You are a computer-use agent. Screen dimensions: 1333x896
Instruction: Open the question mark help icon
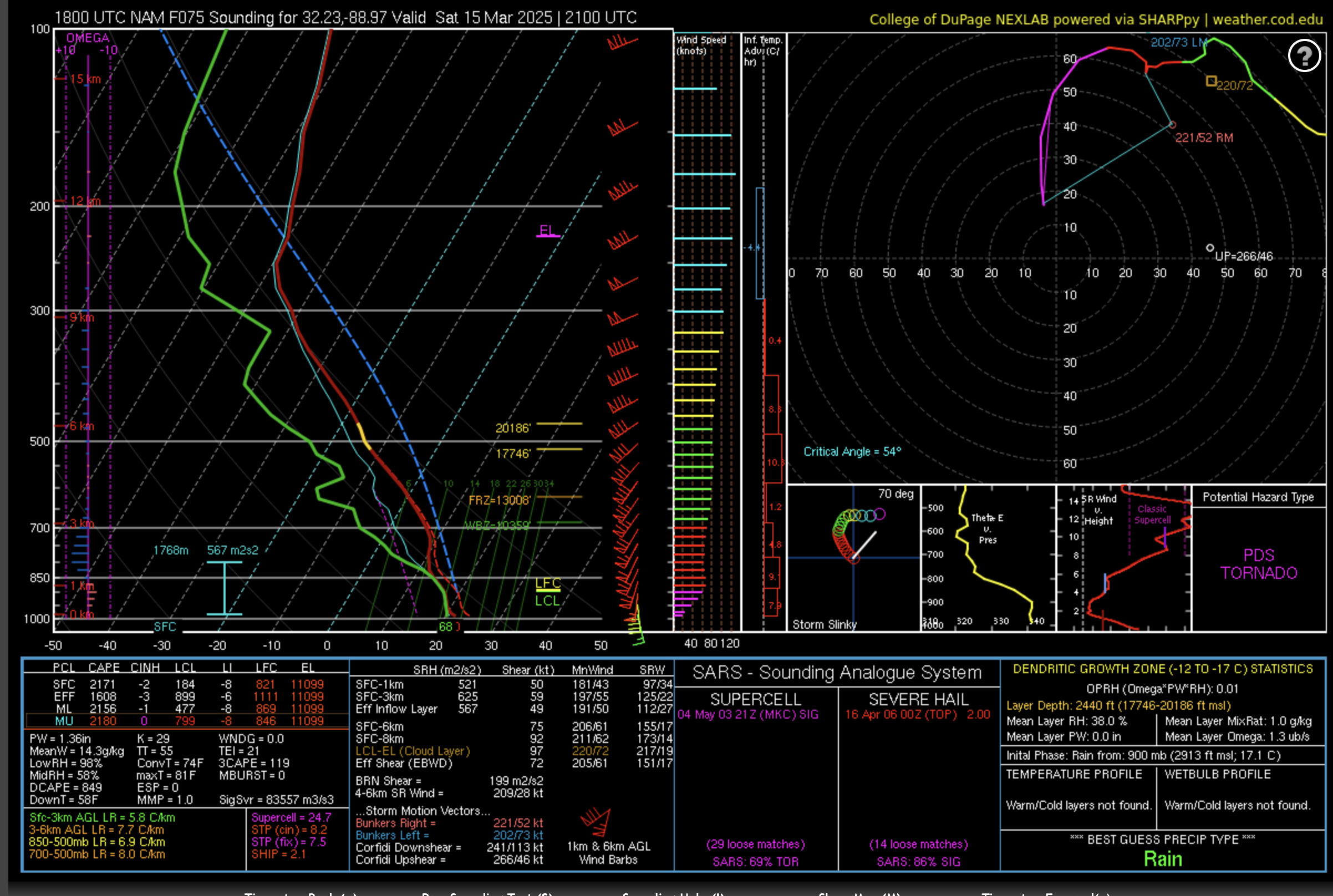tap(1304, 55)
